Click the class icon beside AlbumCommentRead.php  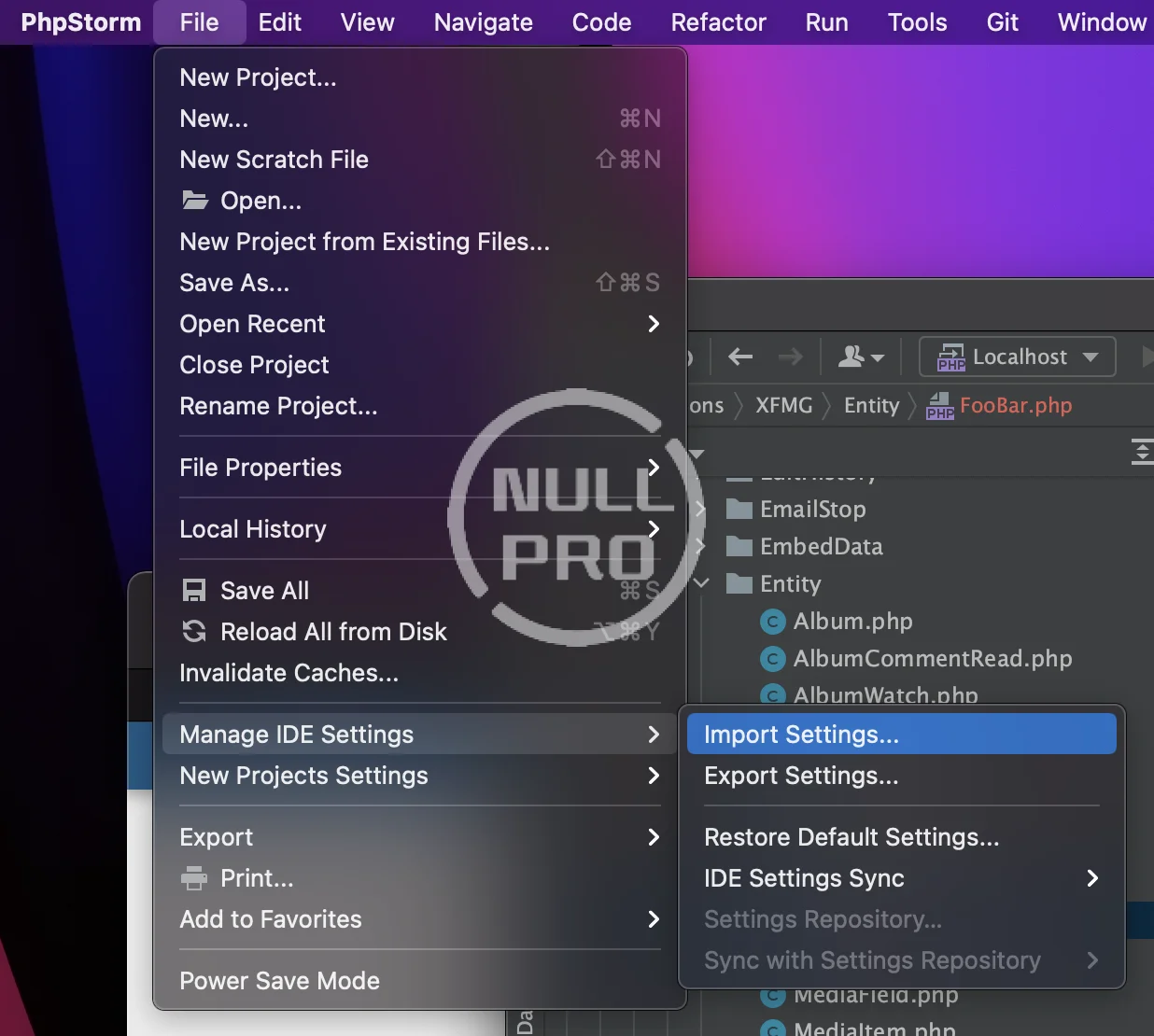[772, 658]
